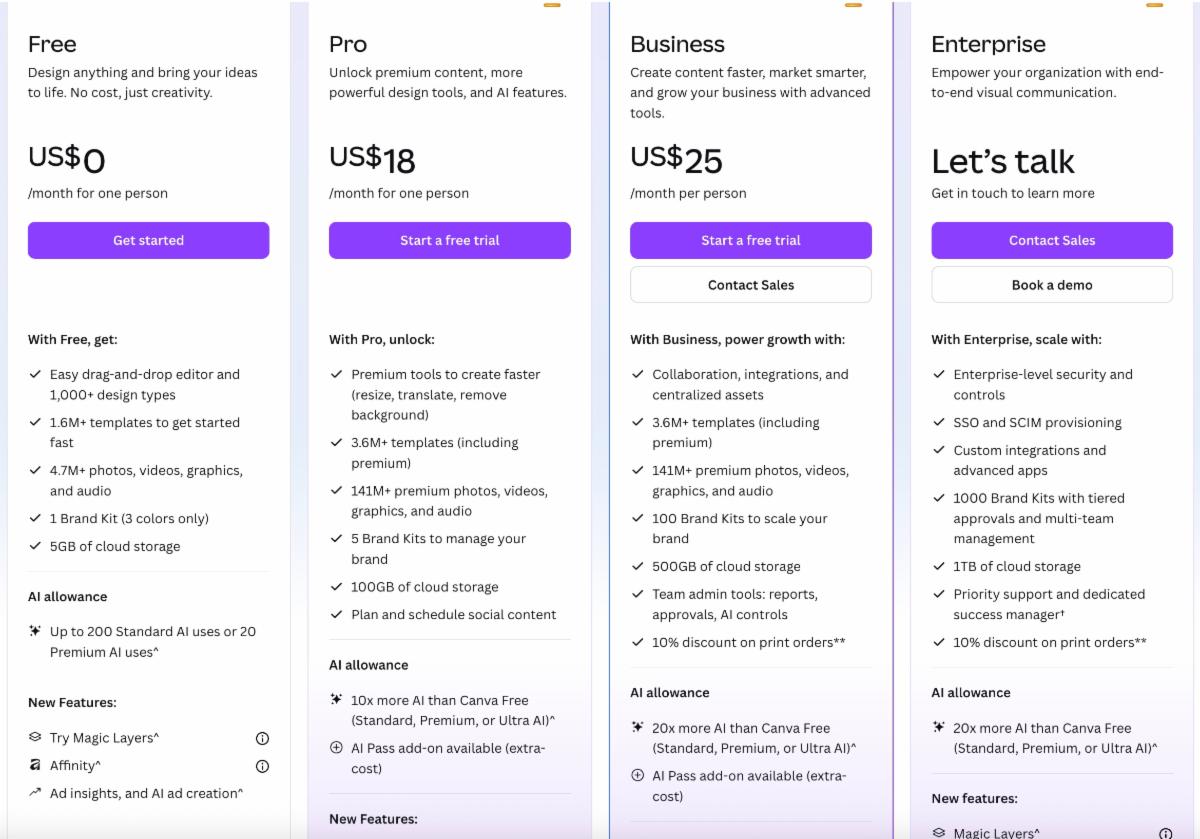Click sparkle icon in Pro AI allowance
This screenshot has width=1200, height=839.
pos(336,699)
